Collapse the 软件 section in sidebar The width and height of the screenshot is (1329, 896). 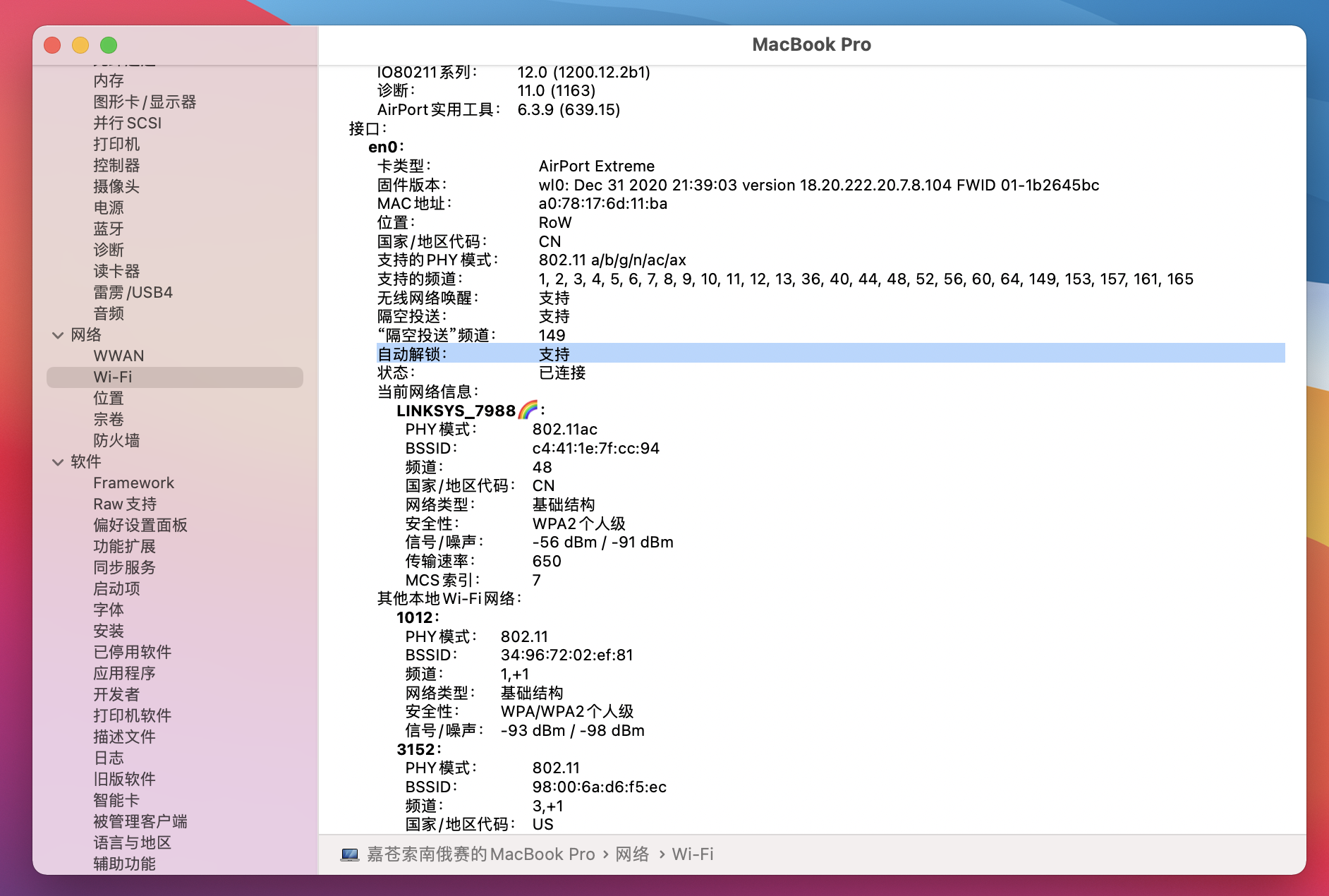point(58,462)
